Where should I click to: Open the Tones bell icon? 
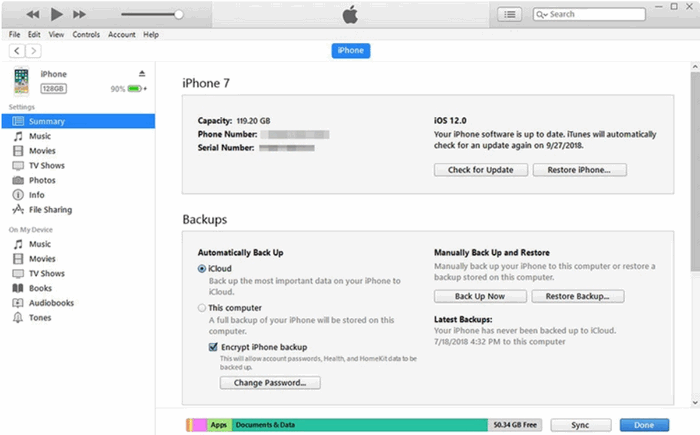(18, 318)
